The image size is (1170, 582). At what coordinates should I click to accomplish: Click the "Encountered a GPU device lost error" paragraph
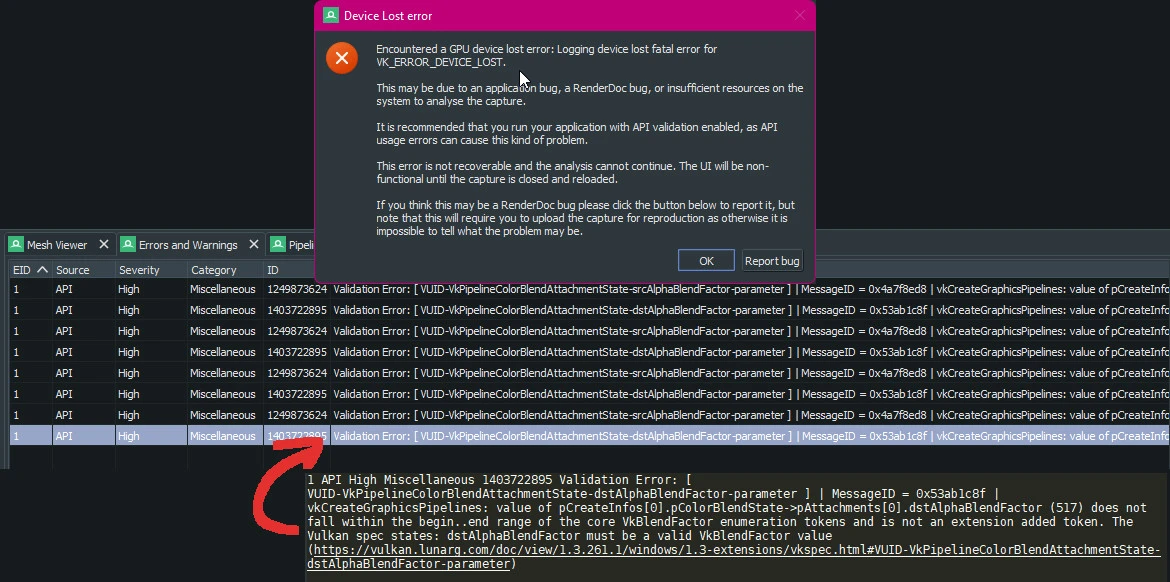coord(546,55)
